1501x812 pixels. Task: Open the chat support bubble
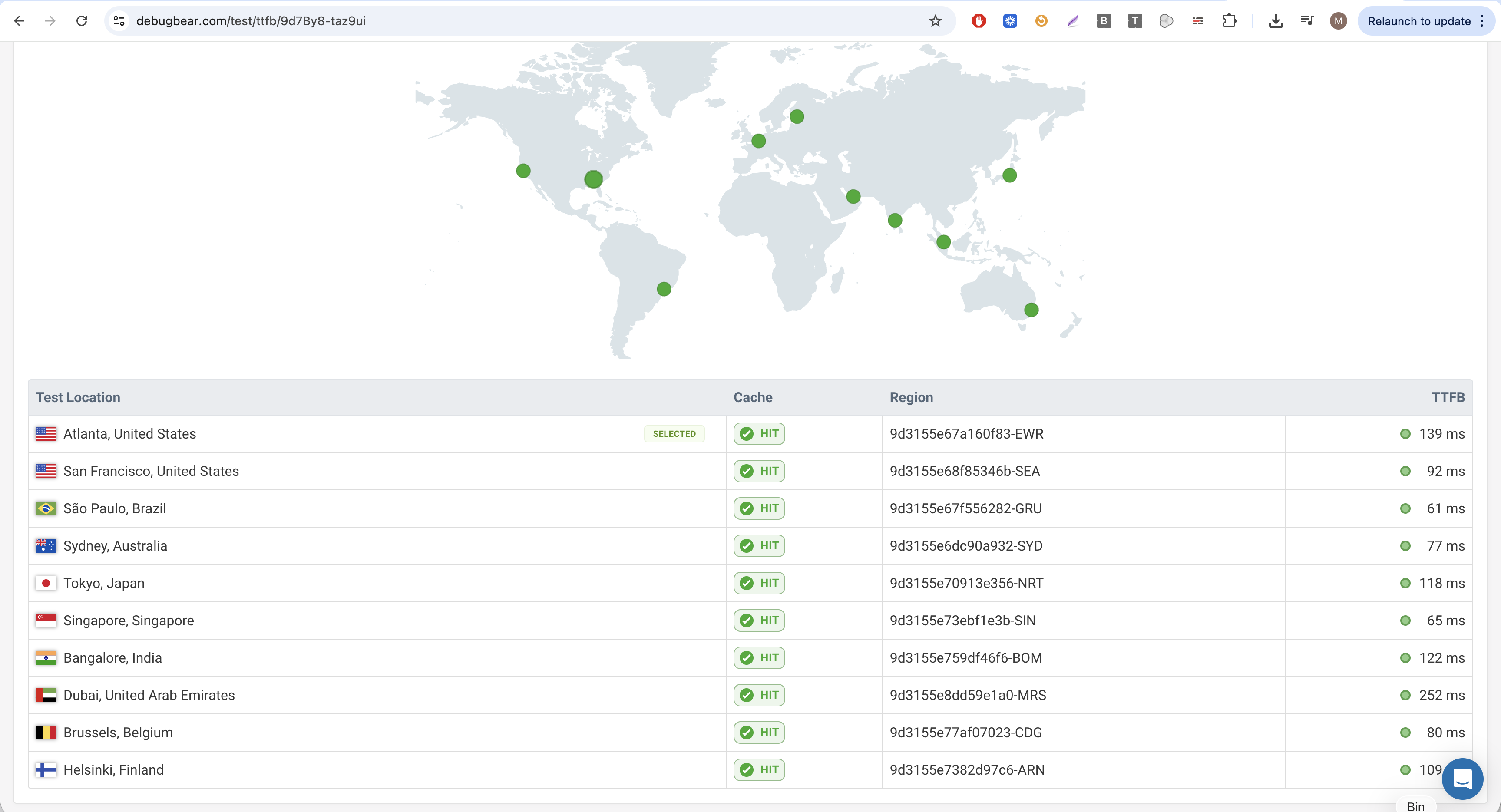[1462, 779]
